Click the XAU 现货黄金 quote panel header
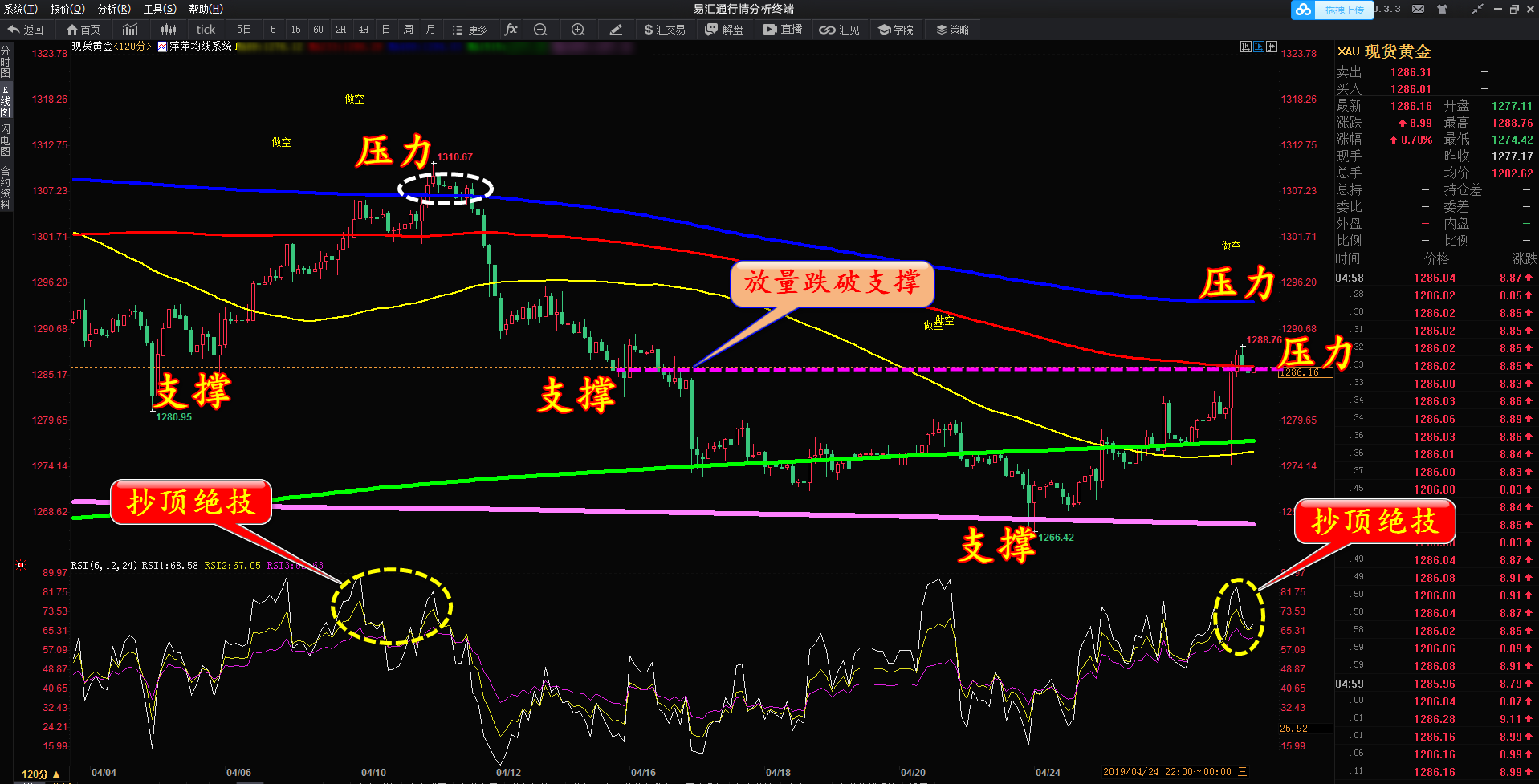Viewport: 1539px width, 784px height. click(x=1384, y=51)
